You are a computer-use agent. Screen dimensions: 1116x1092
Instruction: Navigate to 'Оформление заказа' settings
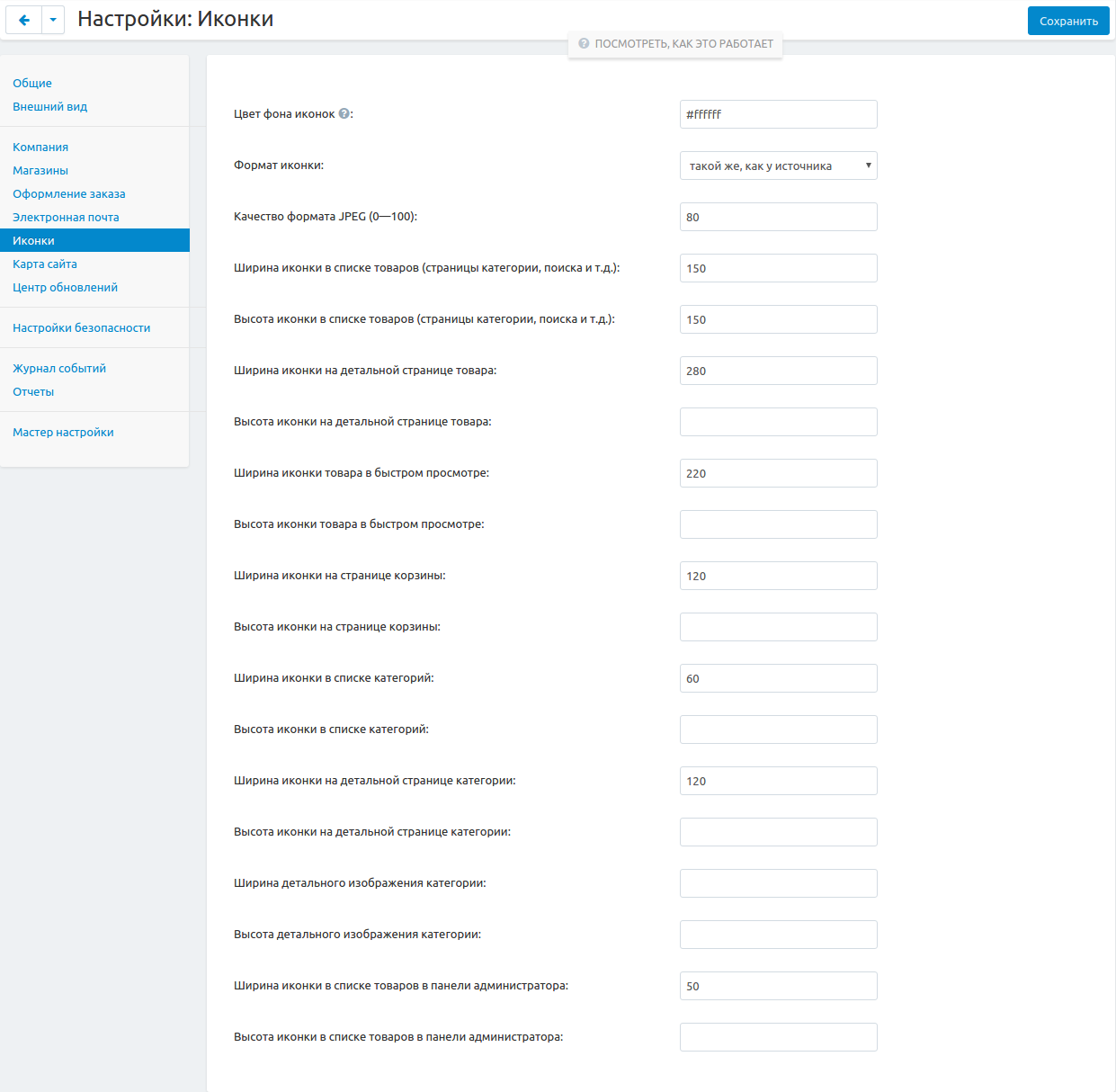click(x=69, y=193)
